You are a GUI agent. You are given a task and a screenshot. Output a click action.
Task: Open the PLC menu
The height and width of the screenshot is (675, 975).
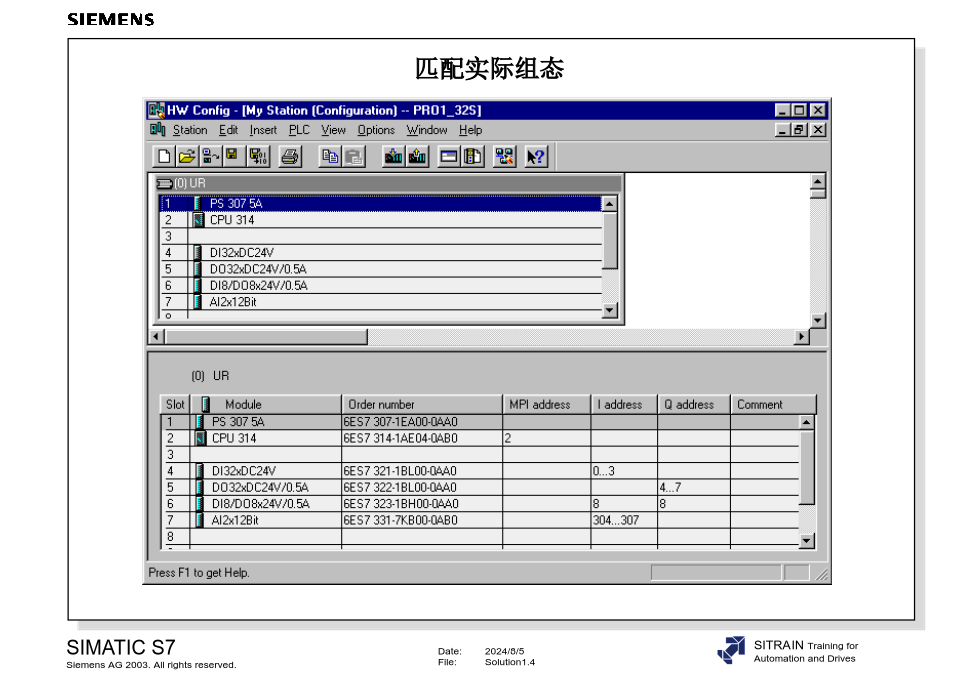coord(299,130)
